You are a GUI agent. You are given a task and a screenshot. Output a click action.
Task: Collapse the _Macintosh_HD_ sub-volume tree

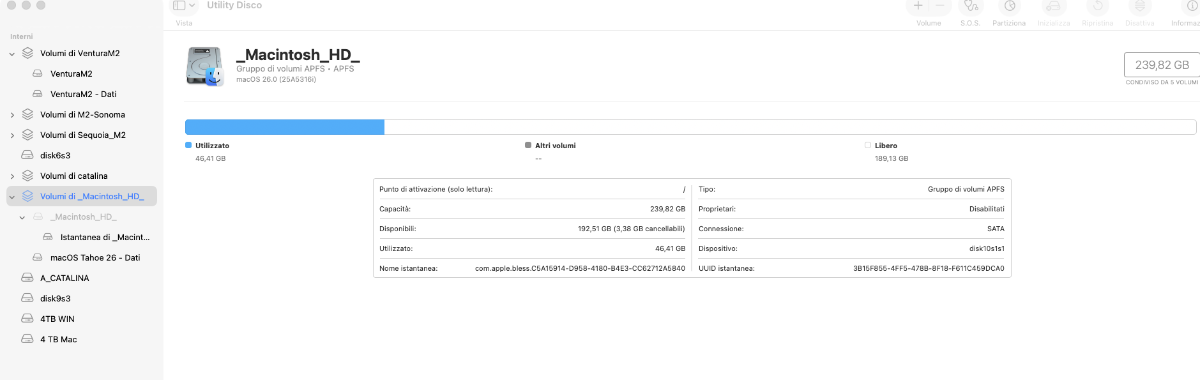[23, 217]
